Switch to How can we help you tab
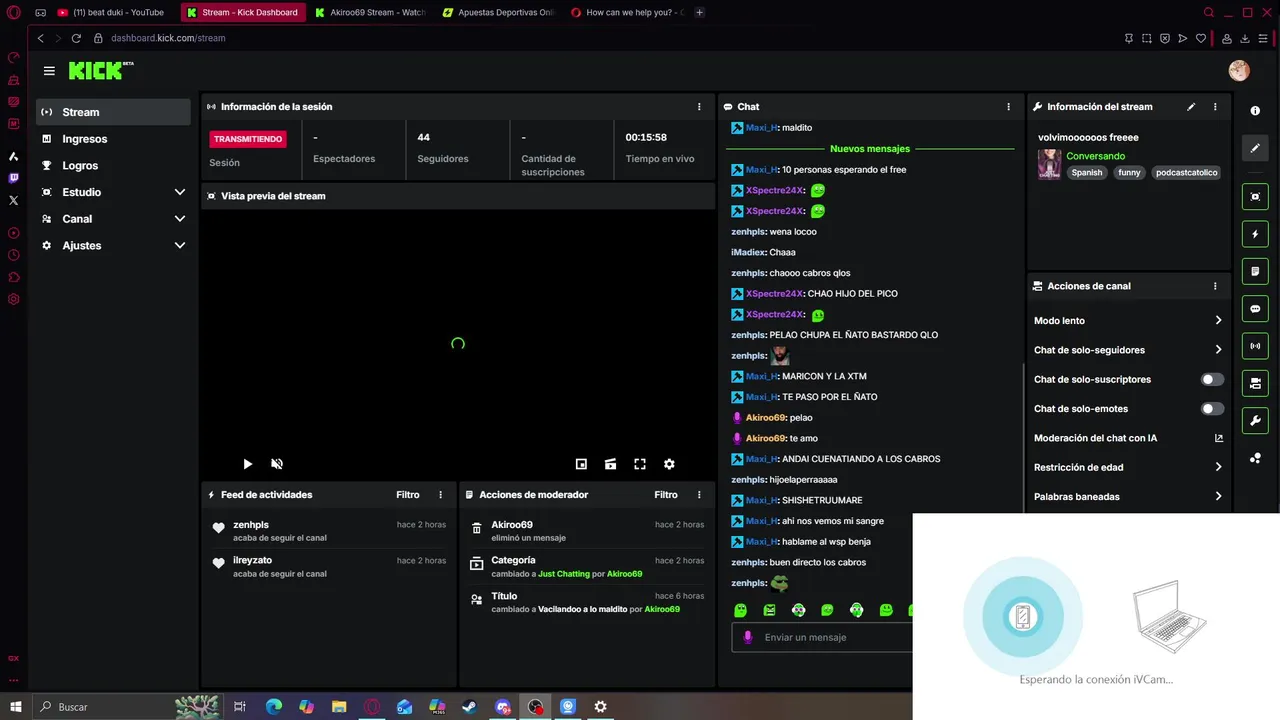The height and width of the screenshot is (720, 1280). click(x=626, y=12)
